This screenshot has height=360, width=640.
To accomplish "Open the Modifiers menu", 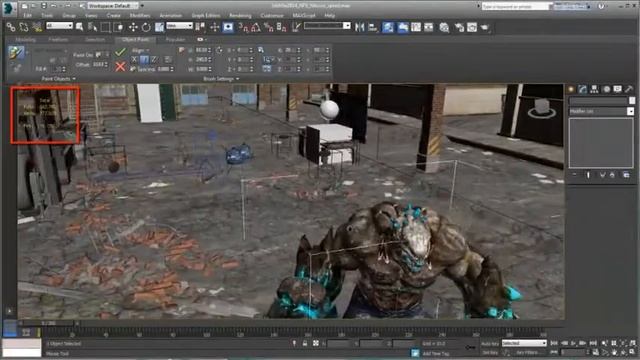I will tap(140, 16).
